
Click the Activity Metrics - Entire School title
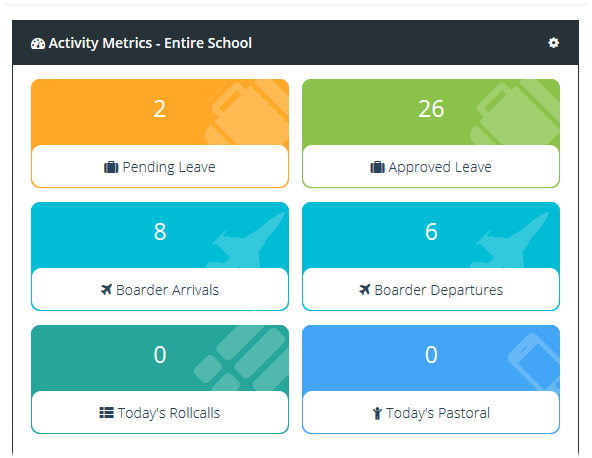(150, 43)
